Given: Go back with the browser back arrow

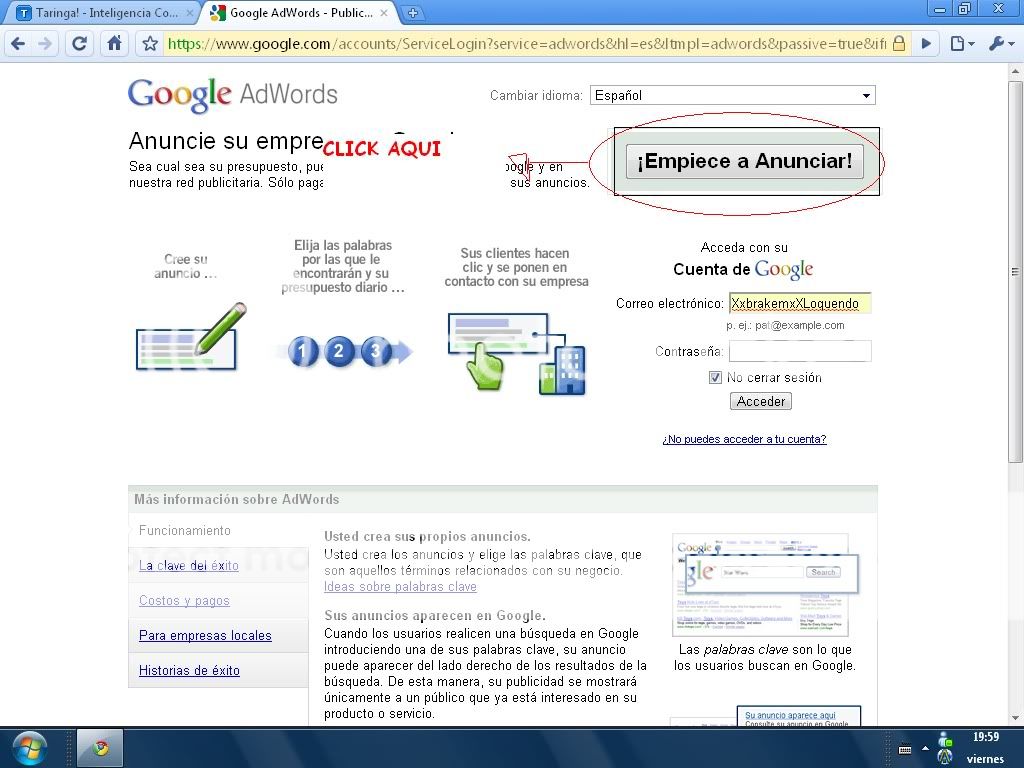Looking at the screenshot, I should tap(18, 44).
